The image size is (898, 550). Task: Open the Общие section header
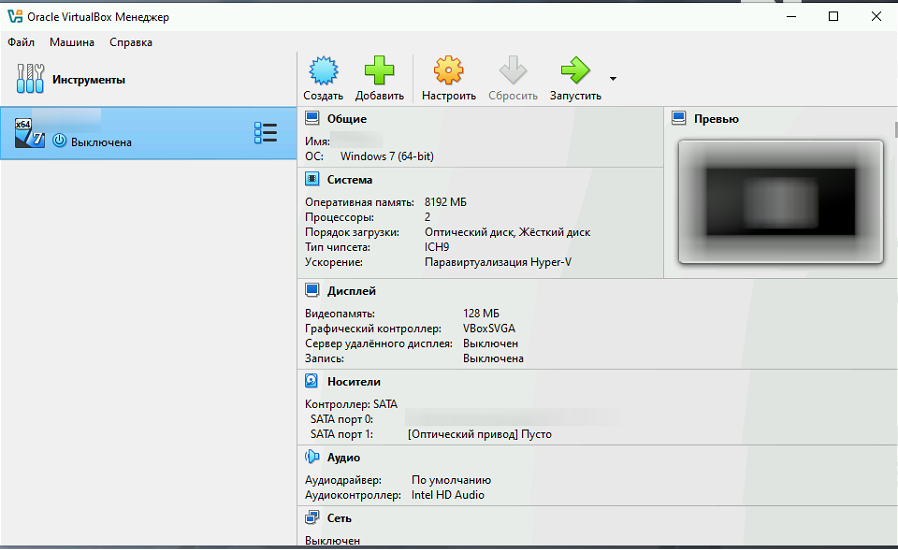point(346,119)
